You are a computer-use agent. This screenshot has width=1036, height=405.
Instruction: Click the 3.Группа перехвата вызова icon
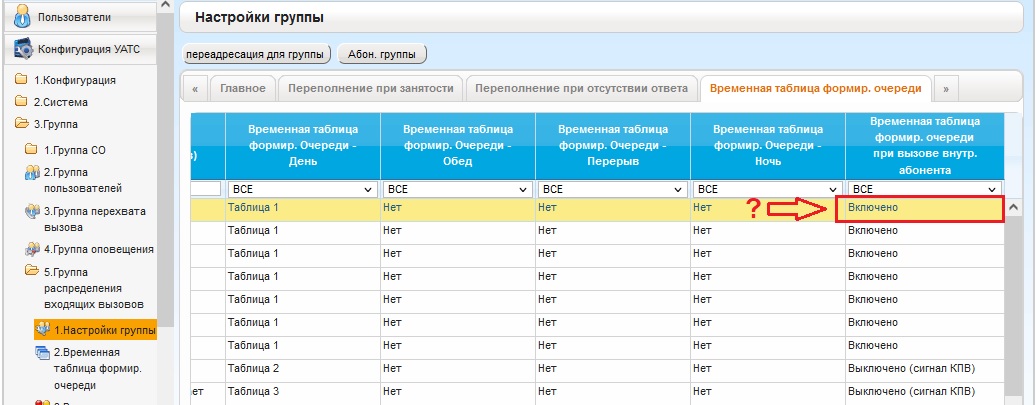pos(32,211)
